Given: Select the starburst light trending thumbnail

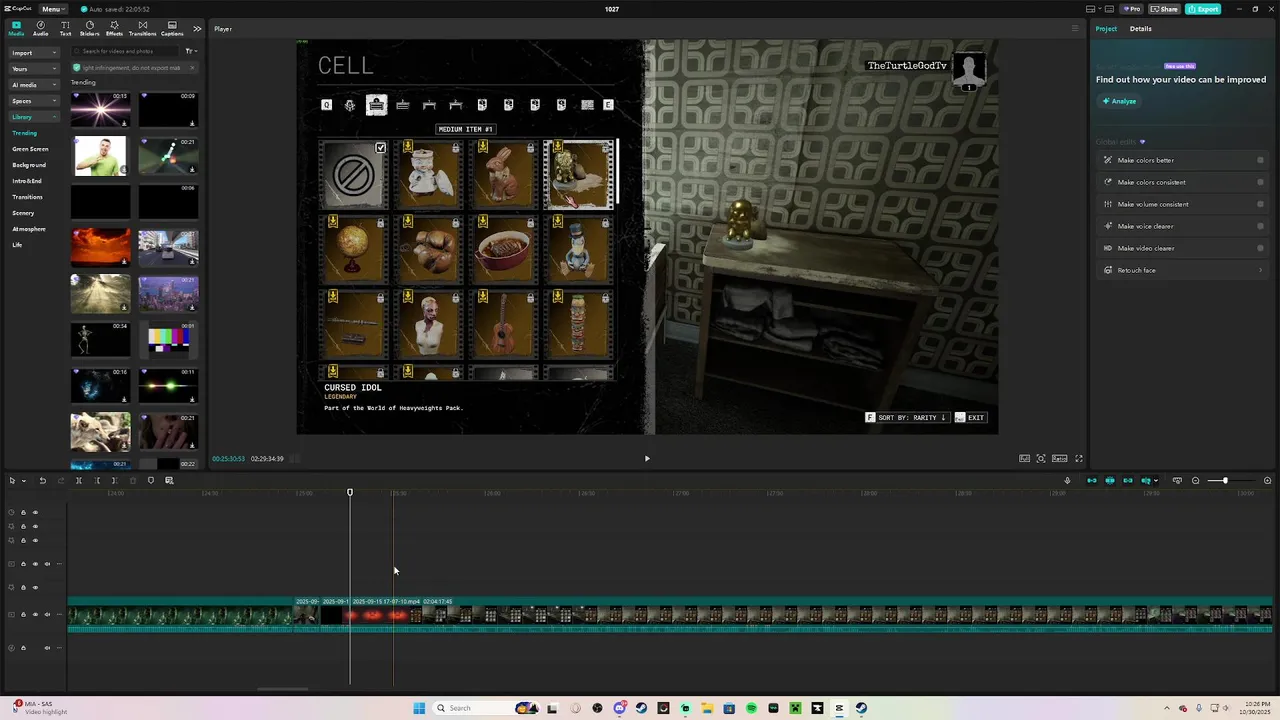Looking at the screenshot, I should coord(100,109).
